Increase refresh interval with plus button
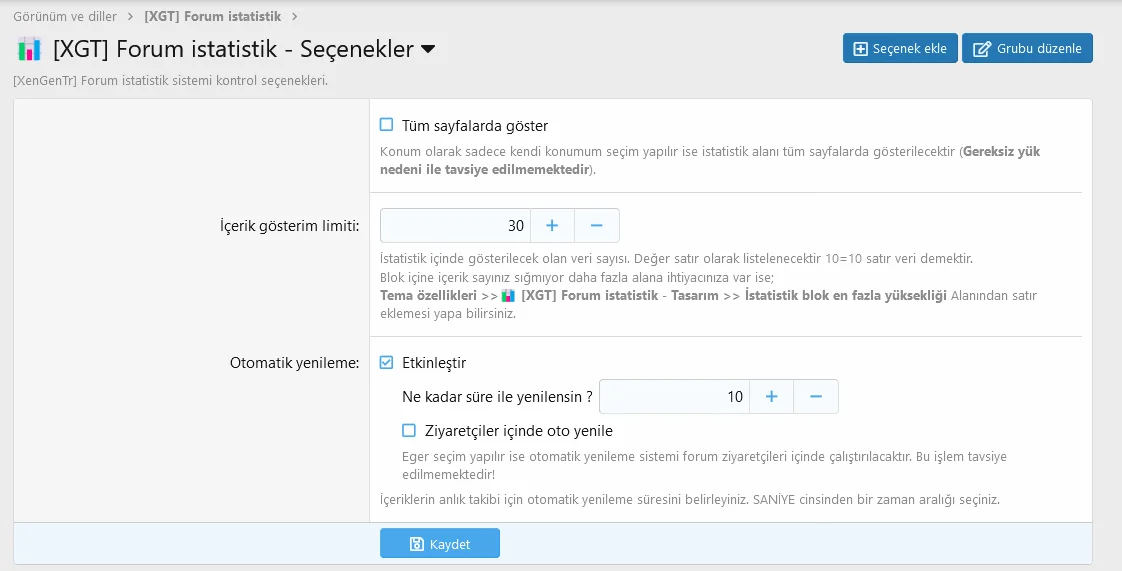Image resolution: width=1122 pixels, height=571 pixels. [x=771, y=397]
